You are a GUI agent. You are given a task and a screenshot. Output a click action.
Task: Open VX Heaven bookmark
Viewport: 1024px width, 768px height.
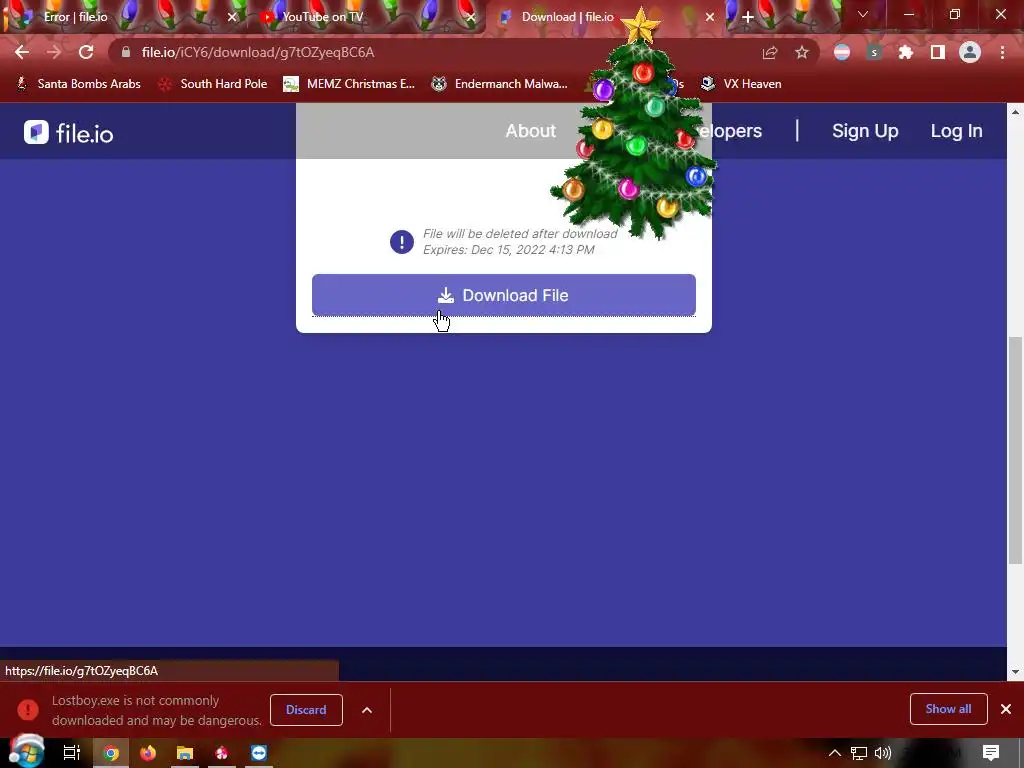pos(741,84)
